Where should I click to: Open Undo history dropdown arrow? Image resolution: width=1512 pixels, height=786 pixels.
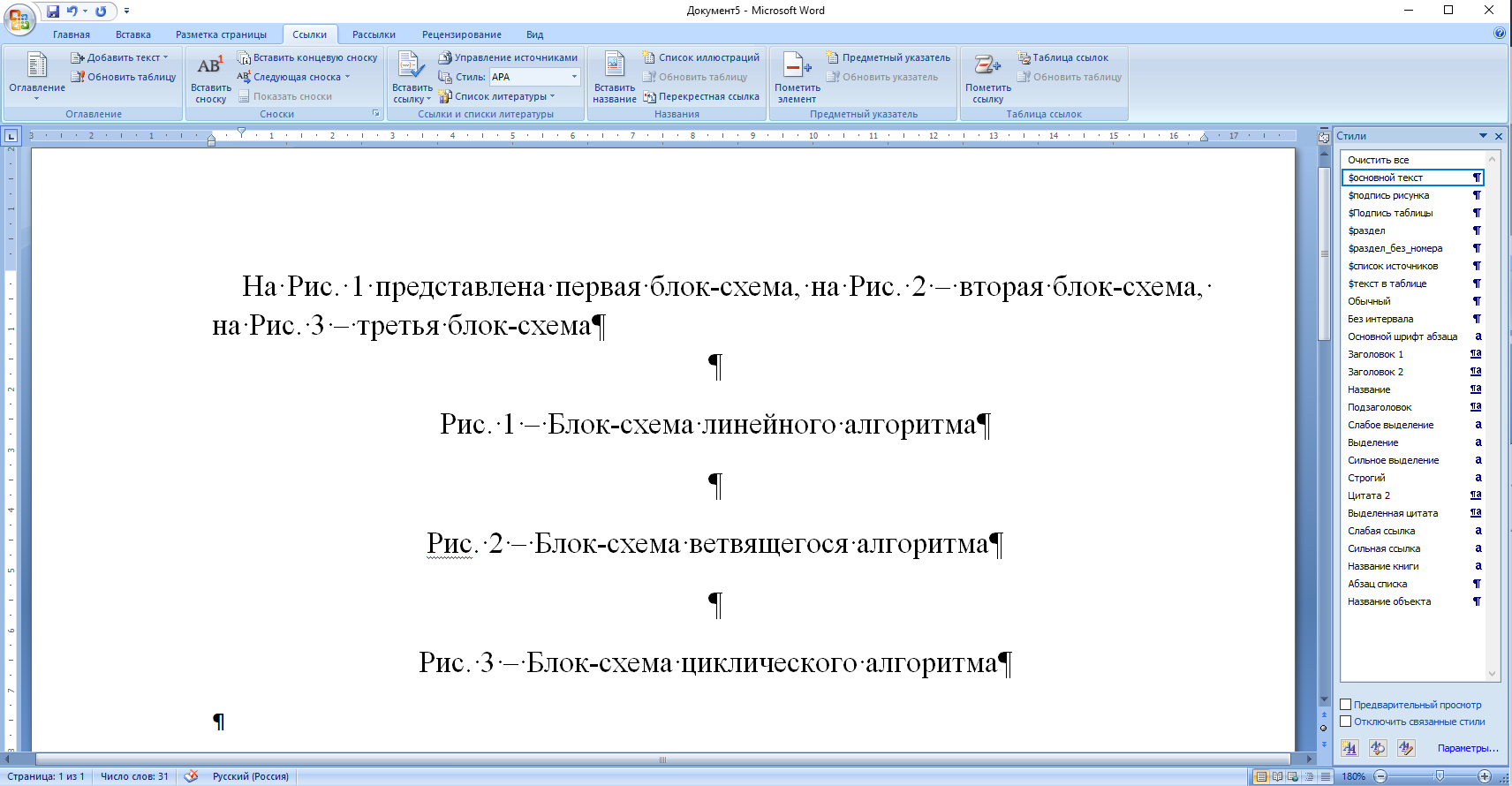click(x=85, y=11)
